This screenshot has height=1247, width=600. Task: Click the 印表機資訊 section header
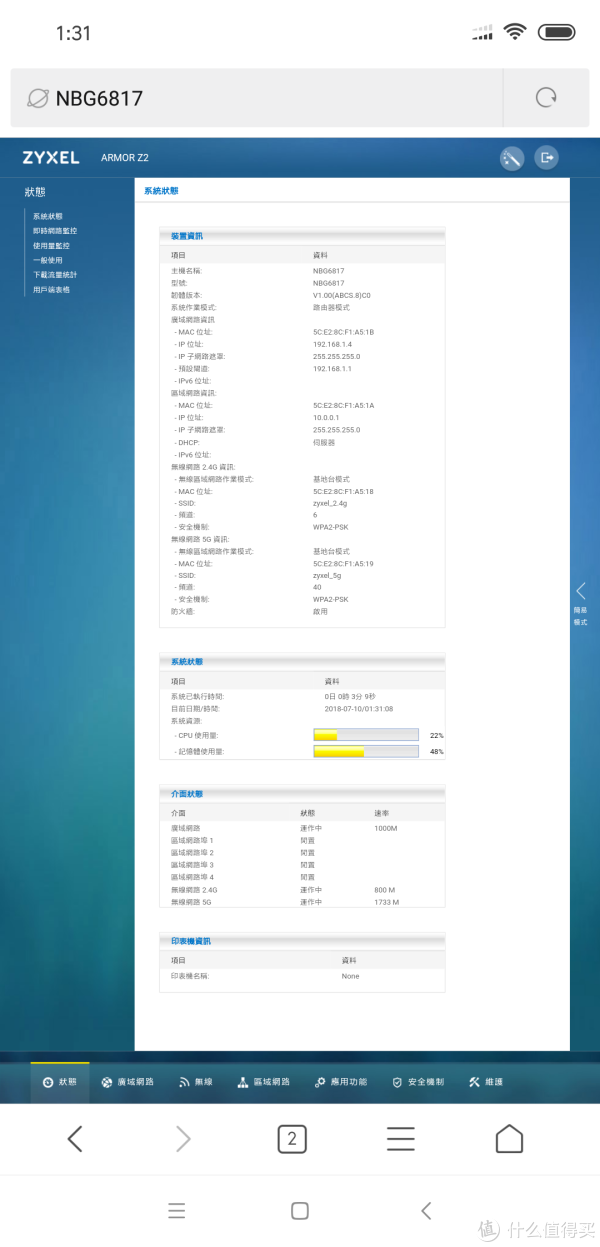point(191,941)
